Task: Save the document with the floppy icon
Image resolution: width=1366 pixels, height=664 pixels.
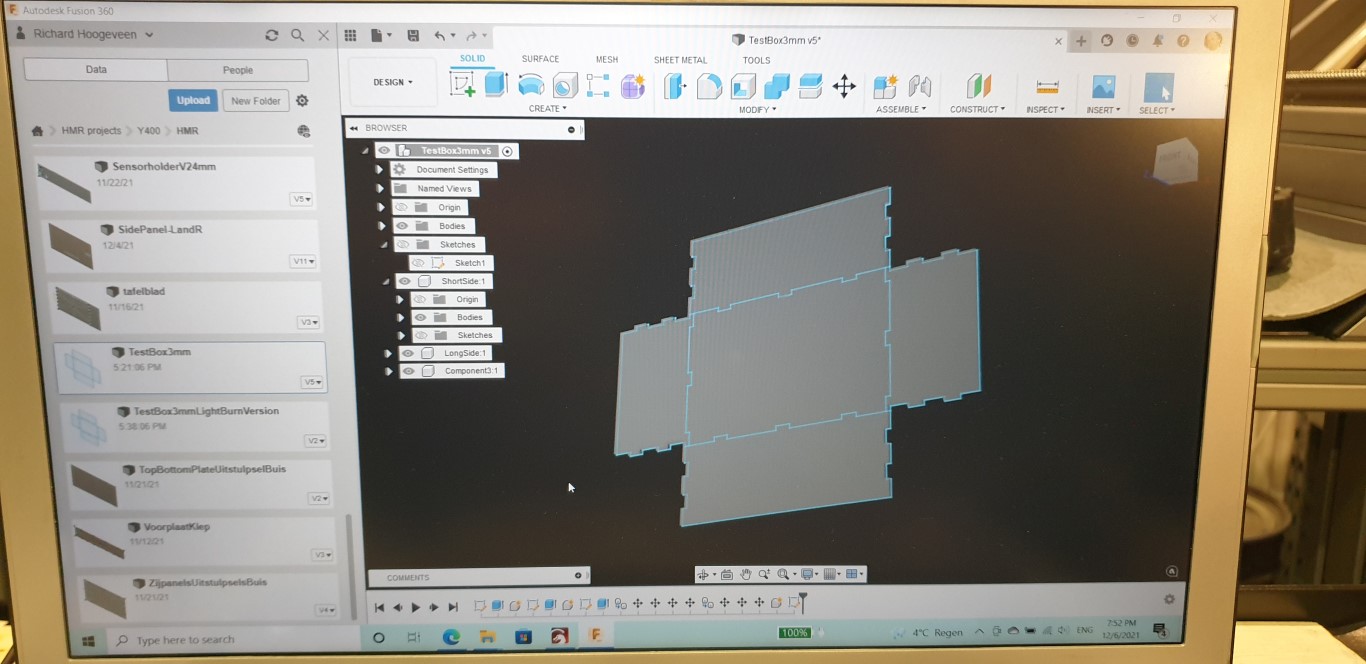Action: 413,35
